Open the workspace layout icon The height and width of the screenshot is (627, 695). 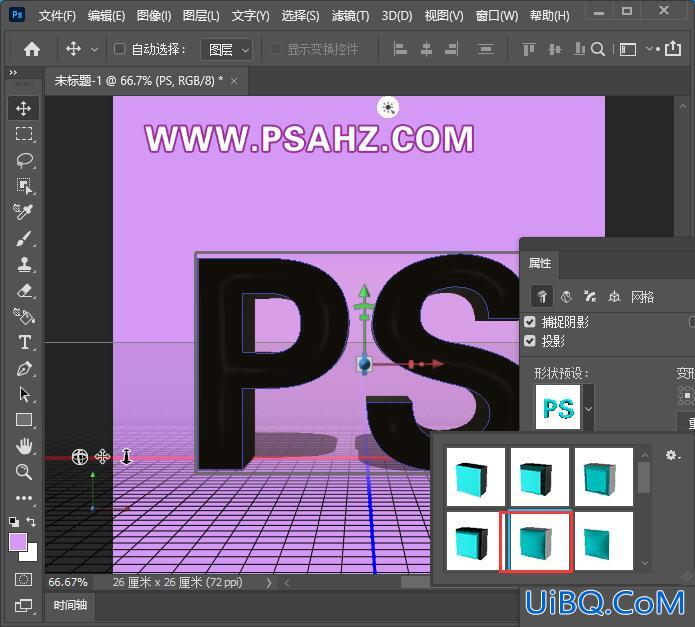(x=628, y=49)
